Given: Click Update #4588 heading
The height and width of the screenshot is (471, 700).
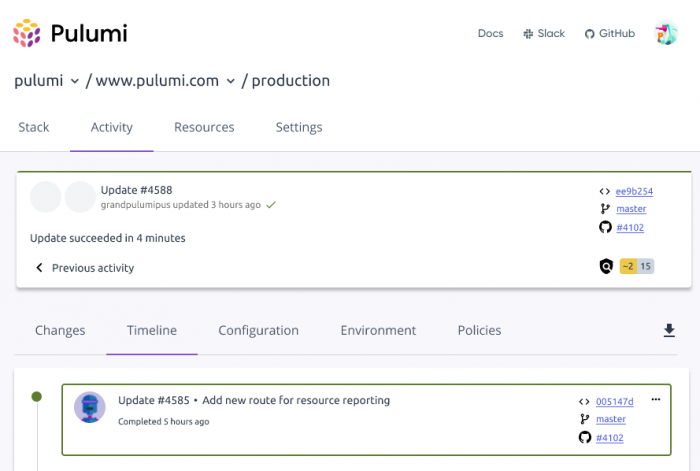Looking at the screenshot, I should (137, 190).
